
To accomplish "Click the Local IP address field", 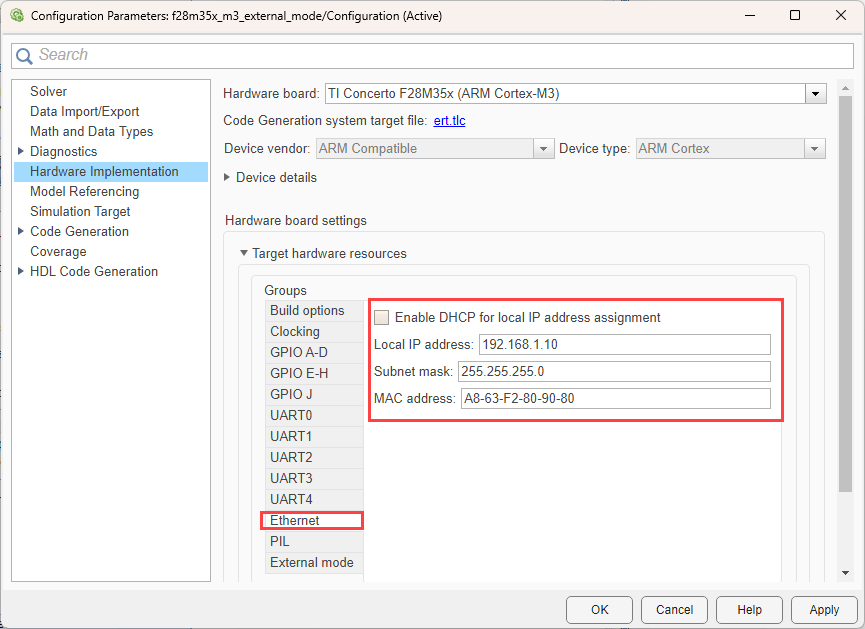I will (x=624, y=345).
